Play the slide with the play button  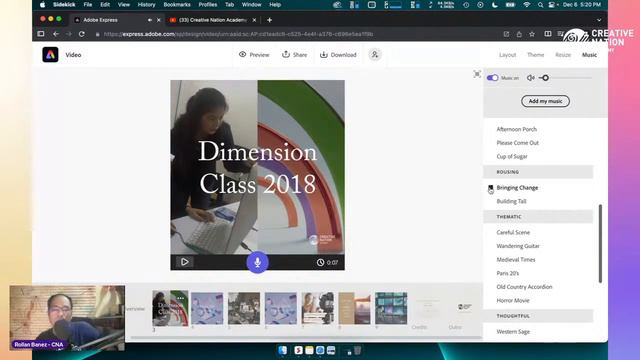point(184,262)
